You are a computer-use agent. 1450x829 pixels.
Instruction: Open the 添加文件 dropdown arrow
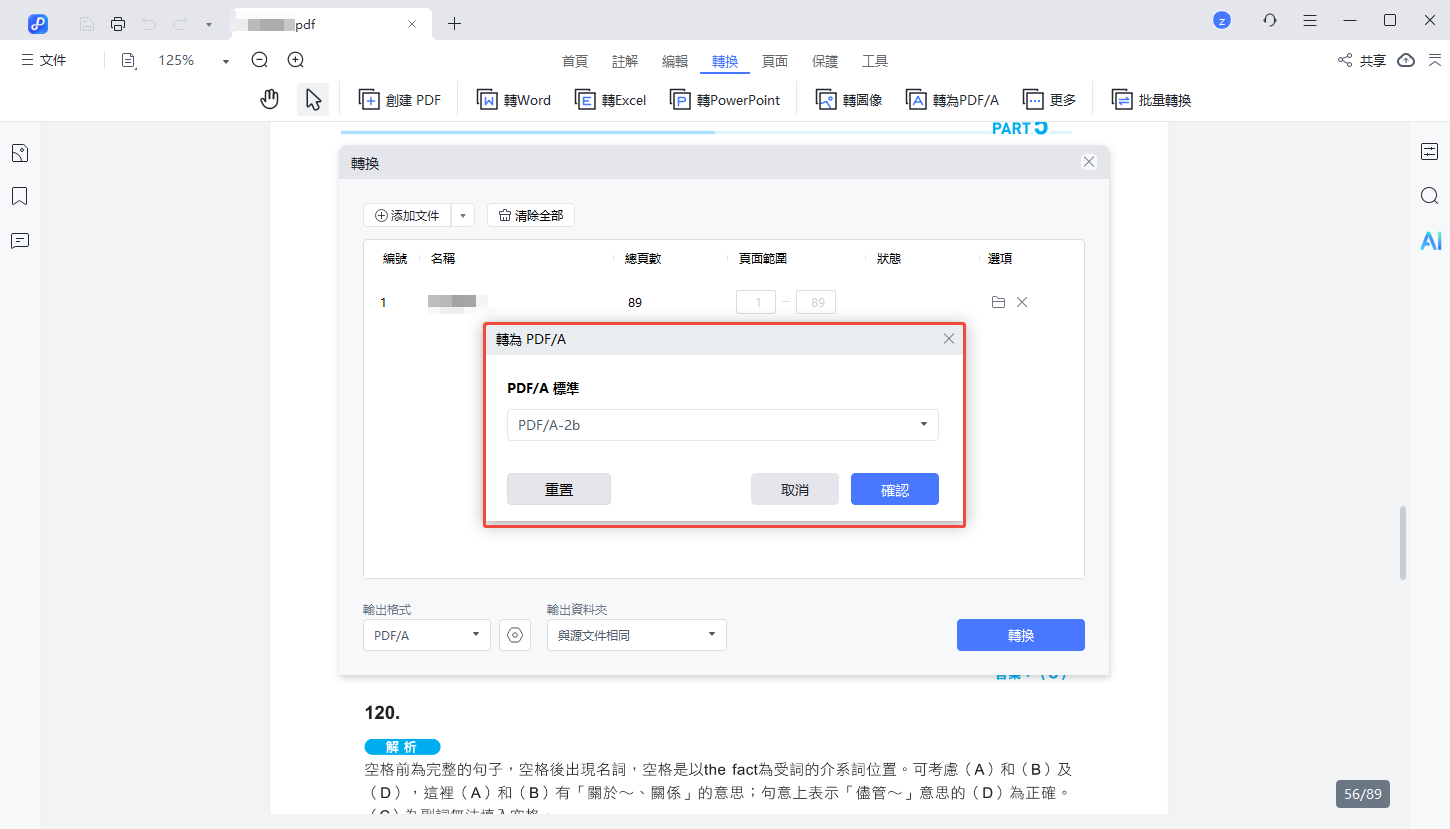pos(462,214)
